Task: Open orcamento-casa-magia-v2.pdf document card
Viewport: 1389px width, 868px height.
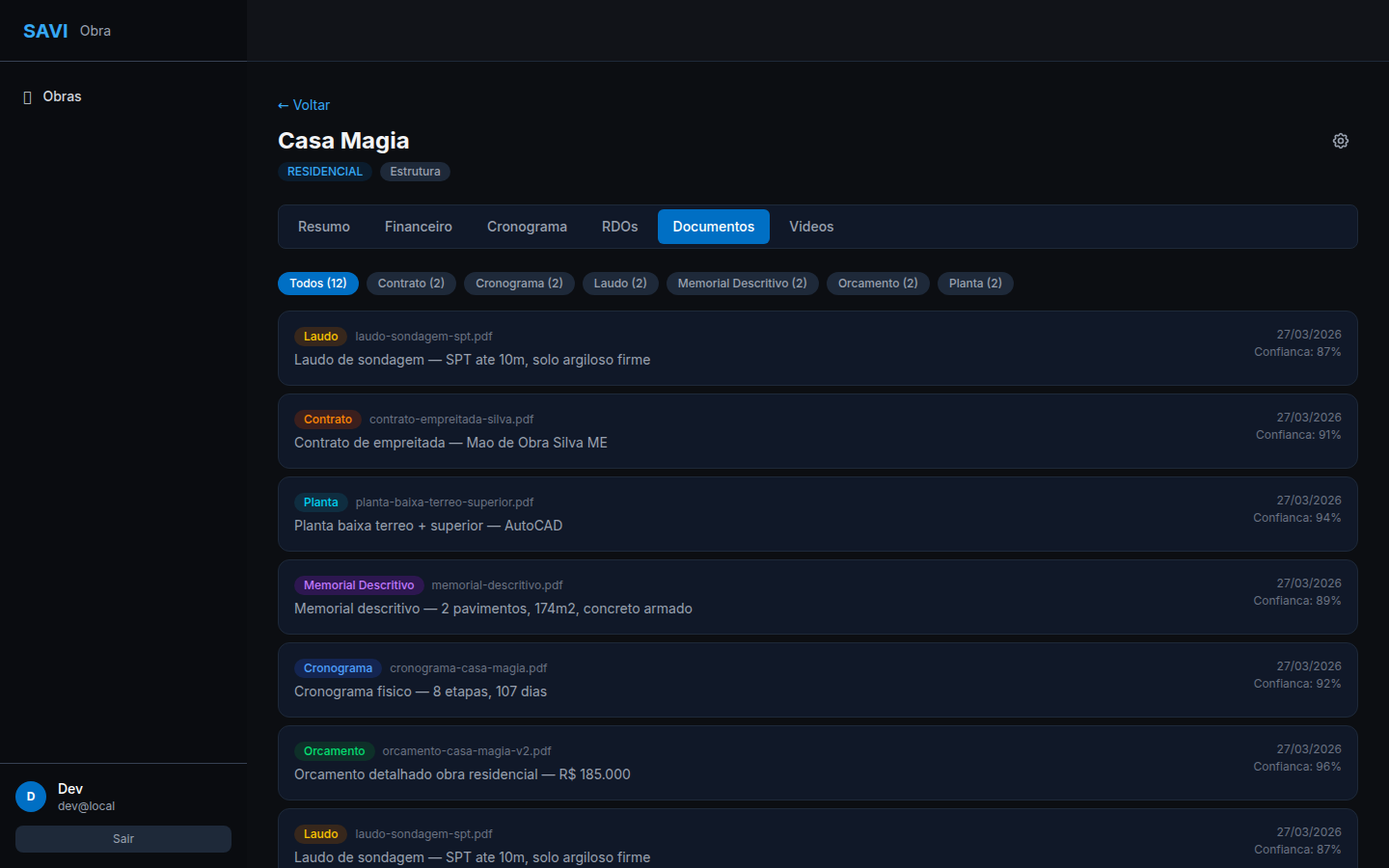Action: pyautogui.click(x=817, y=763)
